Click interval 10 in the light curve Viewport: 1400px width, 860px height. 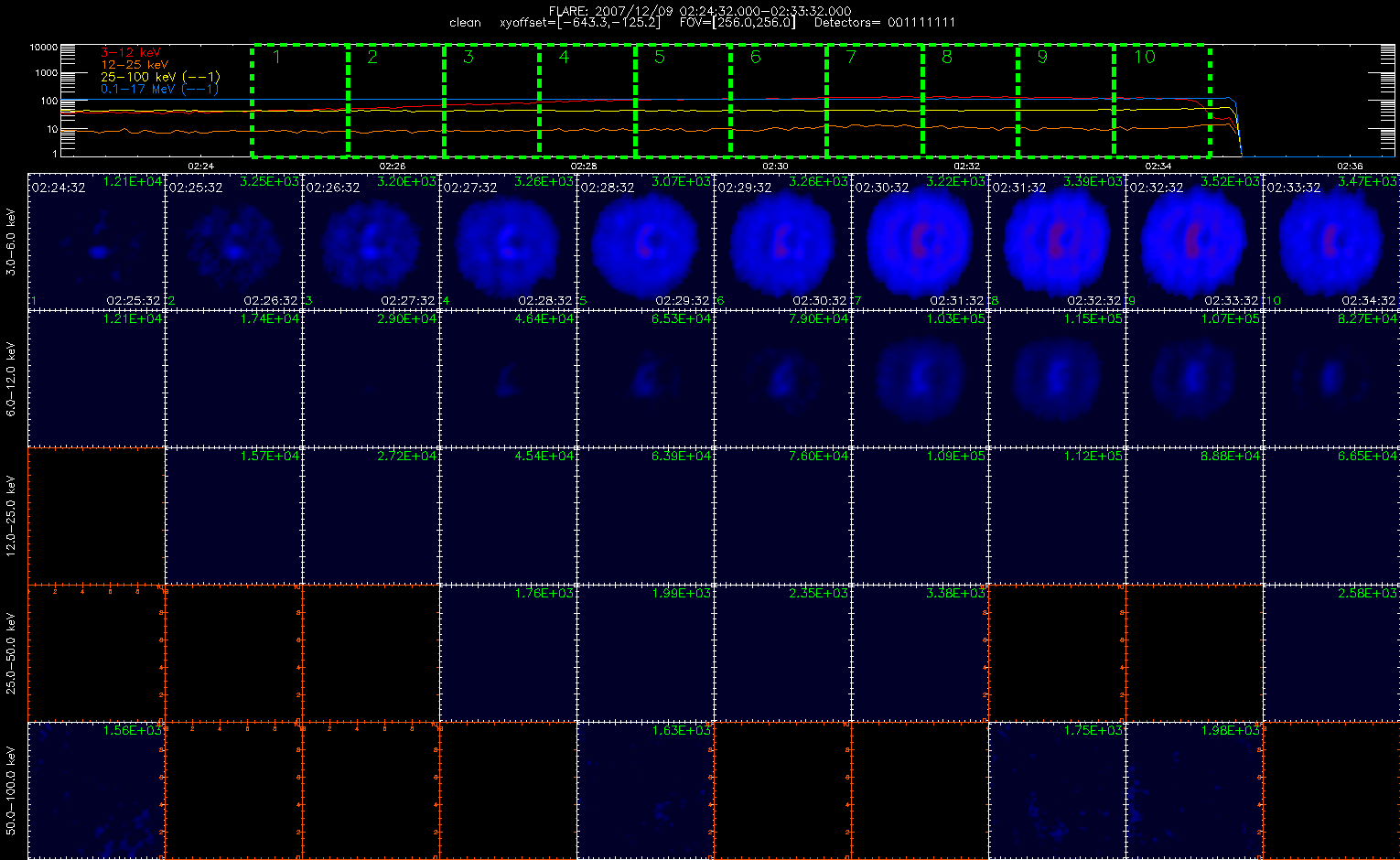pyautogui.click(x=1162, y=101)
